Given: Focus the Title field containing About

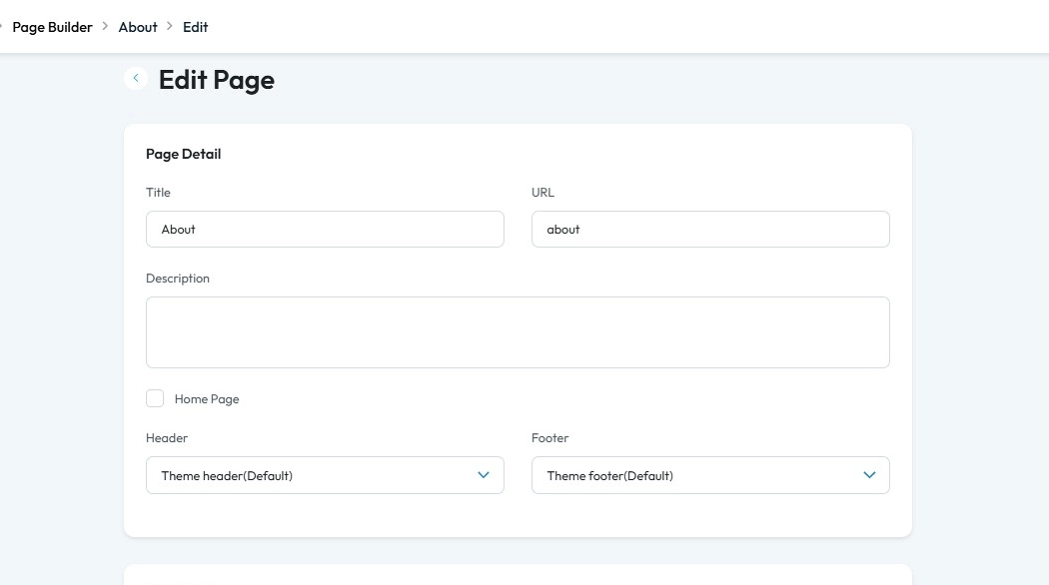Looking at the screenshot, I should coord(325,229).
